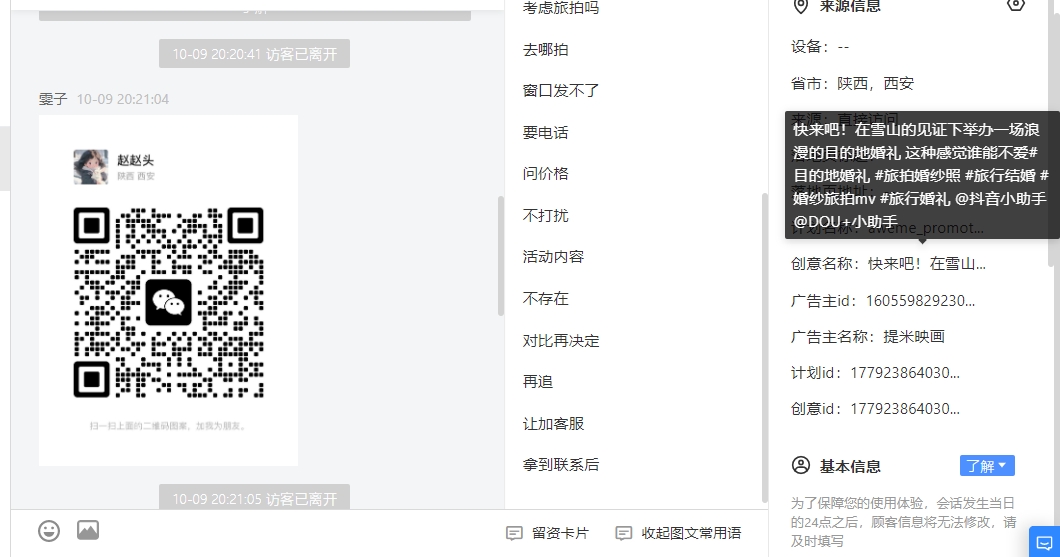Select quick phrase 问价格
The width and height of the screenshot is (1060, 557).
point(546,174)
